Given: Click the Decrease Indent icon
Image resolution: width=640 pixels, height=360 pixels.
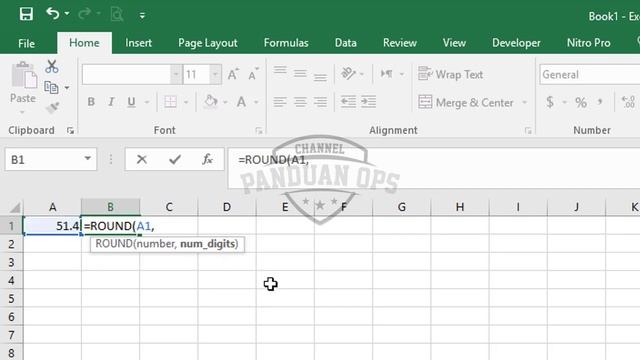Looking at the screenshot, I should (348, 102).
